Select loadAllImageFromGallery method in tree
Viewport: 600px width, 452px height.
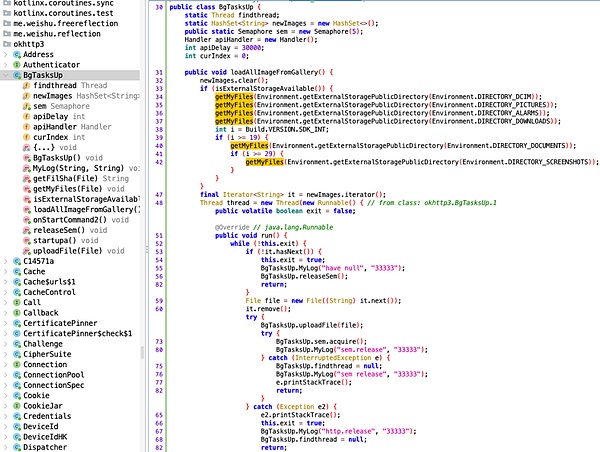[86, 208]
